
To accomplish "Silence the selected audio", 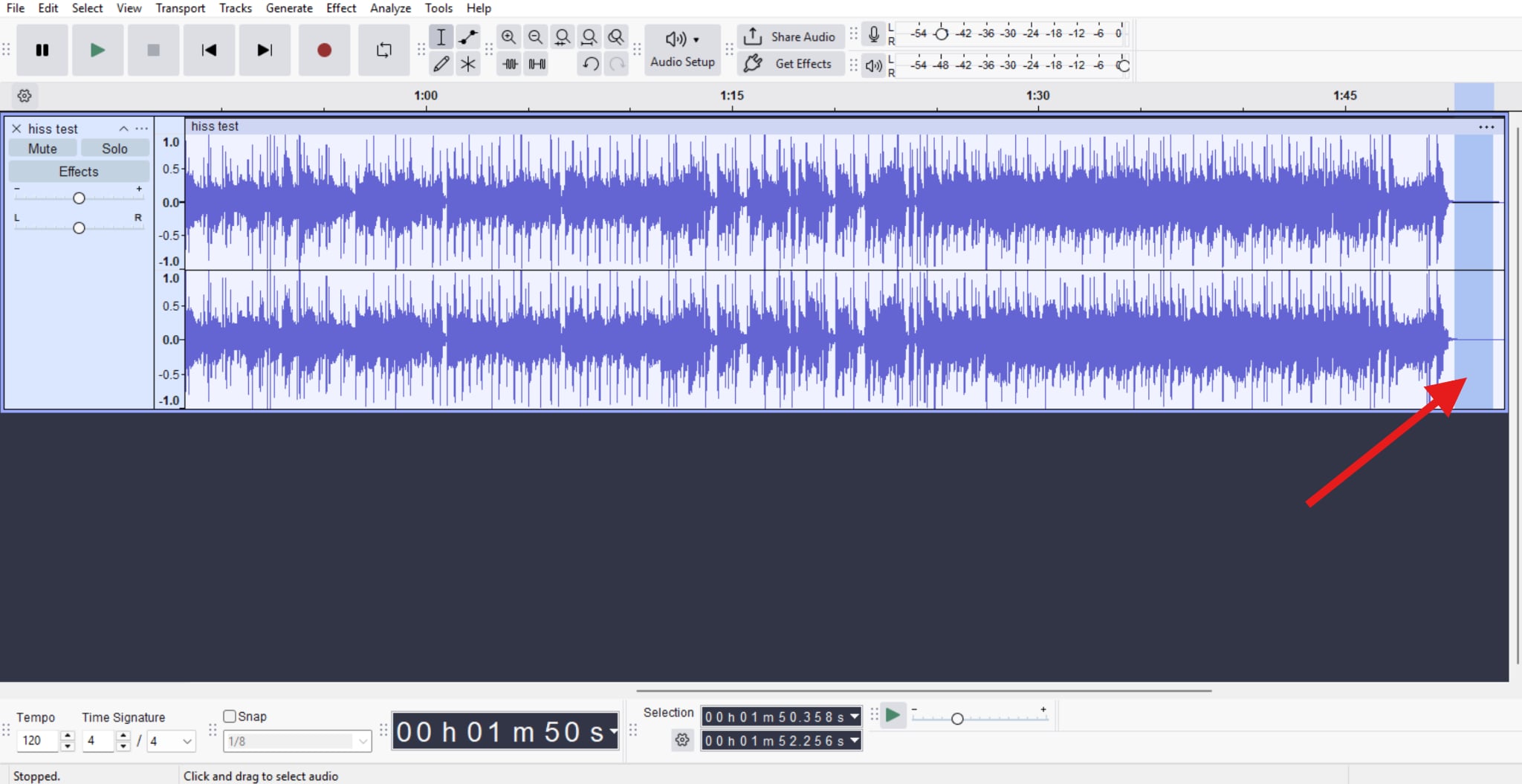I will point(536,64).
